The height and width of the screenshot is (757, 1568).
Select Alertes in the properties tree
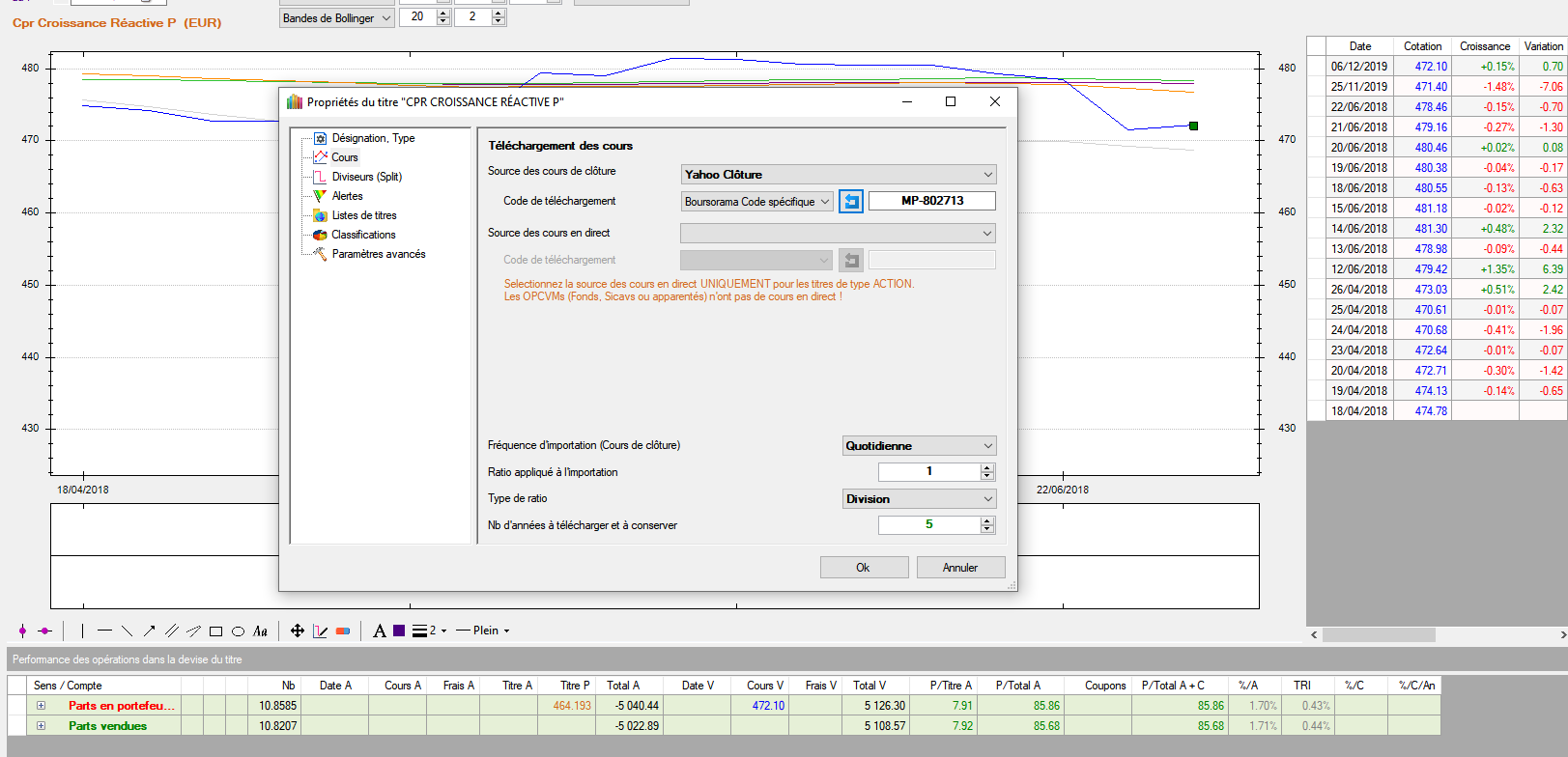pyautogui.click(x=347, y=196)
